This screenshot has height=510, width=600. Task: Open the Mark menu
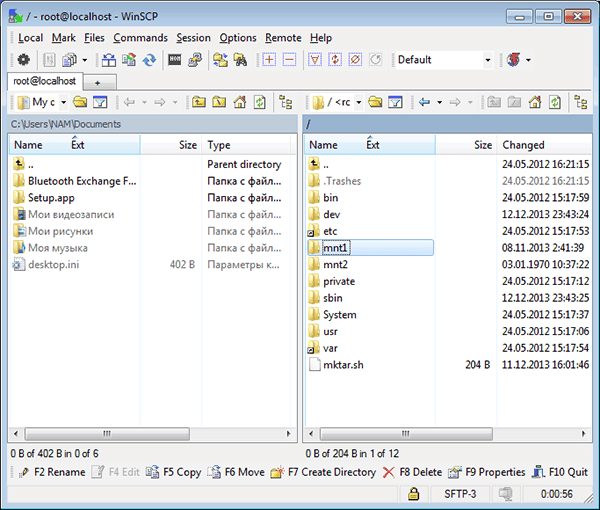pyautogui.click(x=64, y=38)
